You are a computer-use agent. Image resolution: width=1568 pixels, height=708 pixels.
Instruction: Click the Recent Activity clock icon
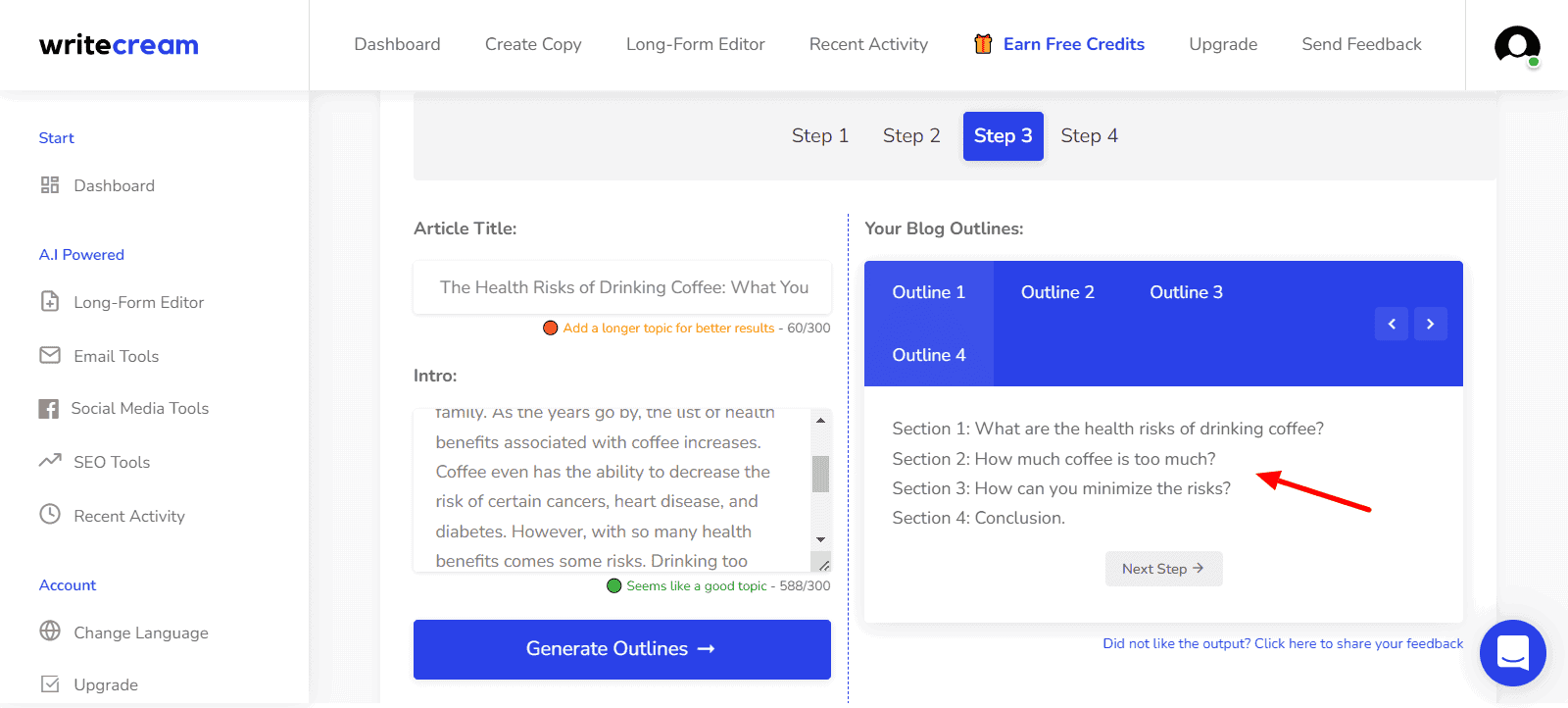(50, 514)
